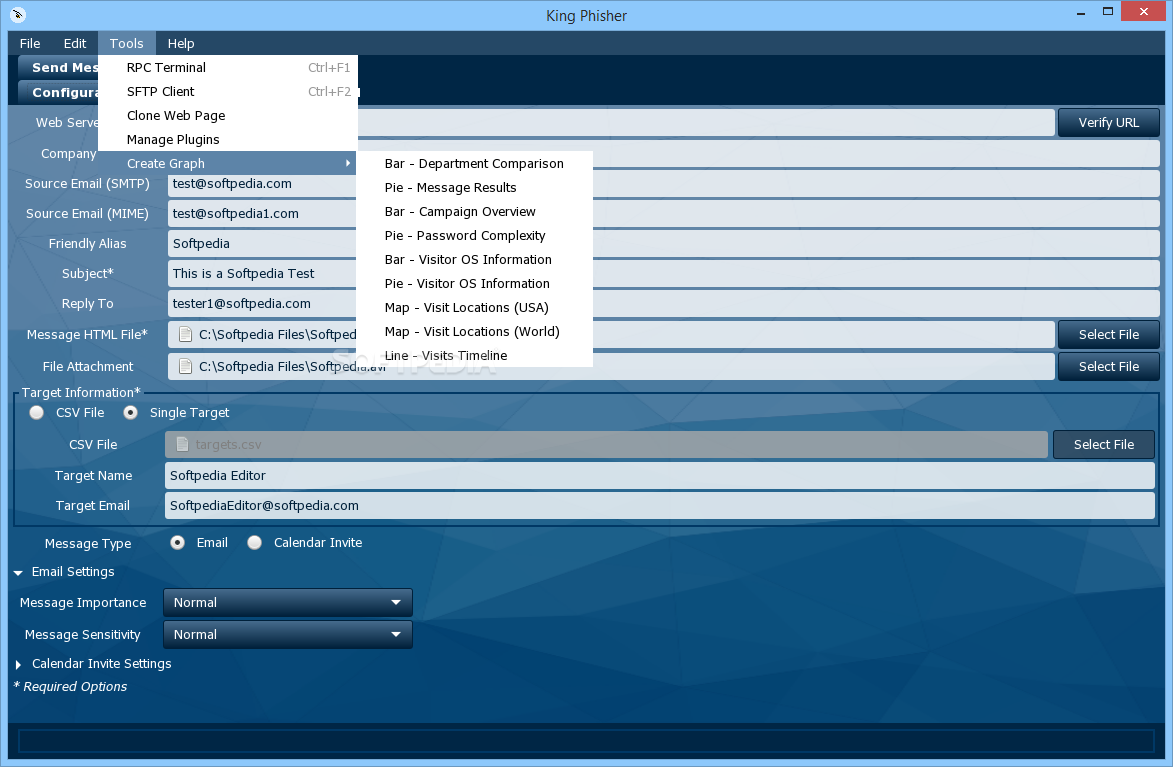Open SFTP Client from Tools menu

(x=227, y=91)
